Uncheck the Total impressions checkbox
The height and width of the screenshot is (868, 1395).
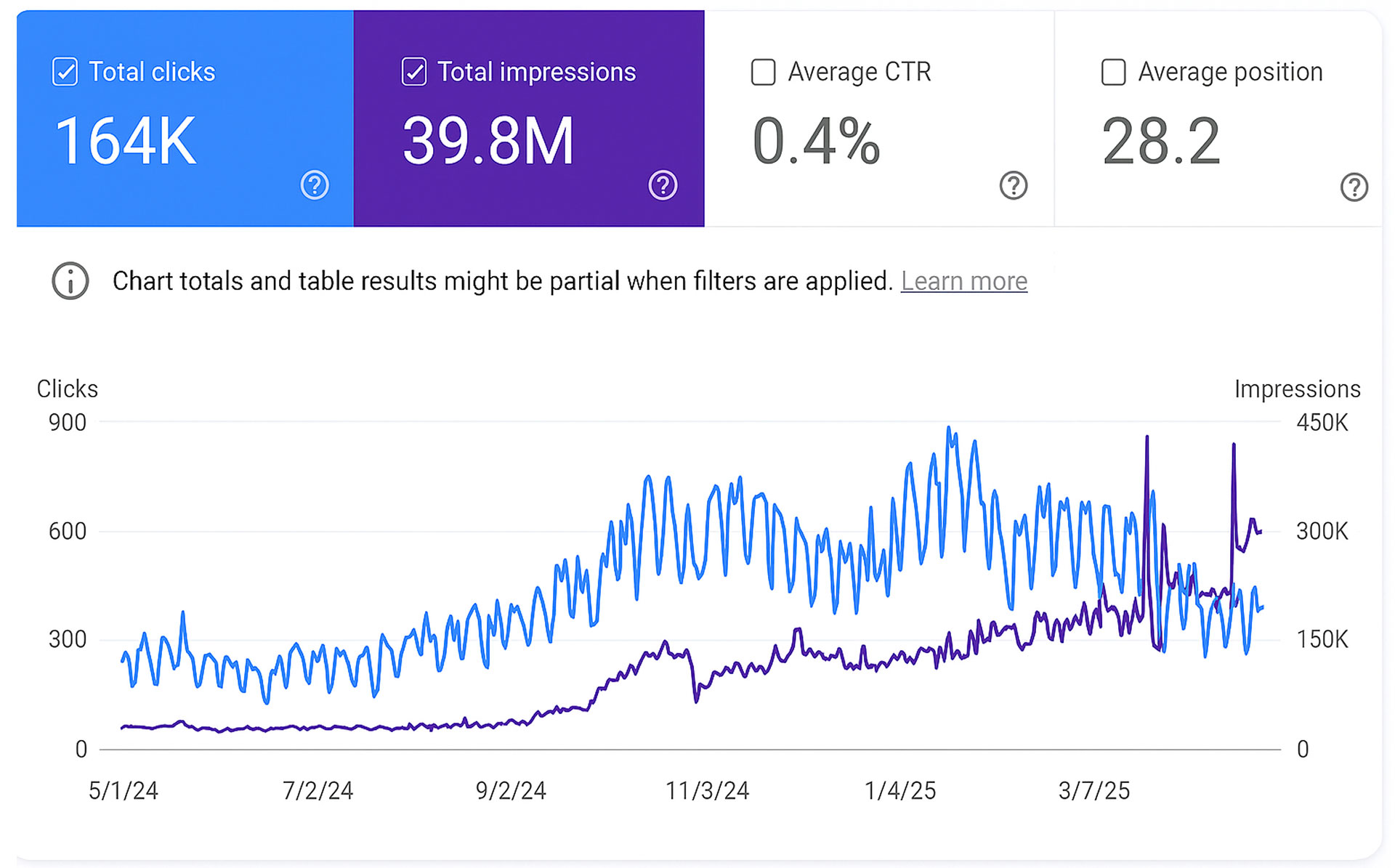414,72
